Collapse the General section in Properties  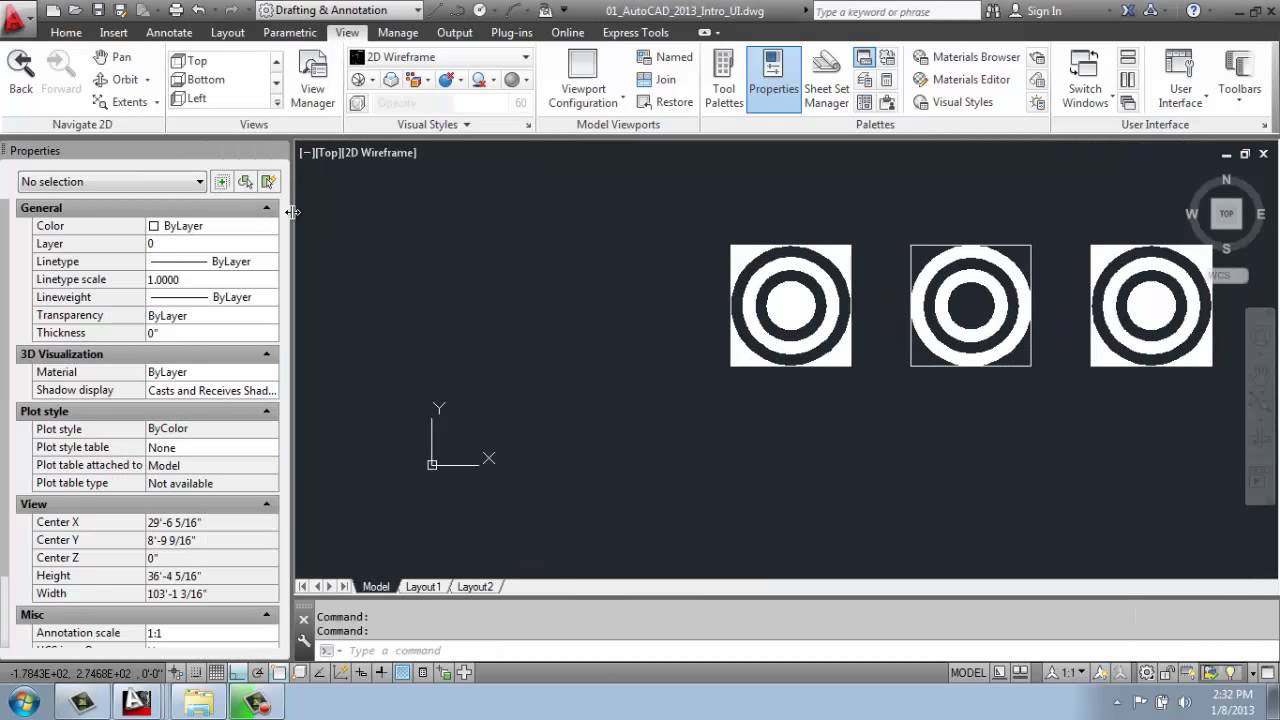pos(266,208)
